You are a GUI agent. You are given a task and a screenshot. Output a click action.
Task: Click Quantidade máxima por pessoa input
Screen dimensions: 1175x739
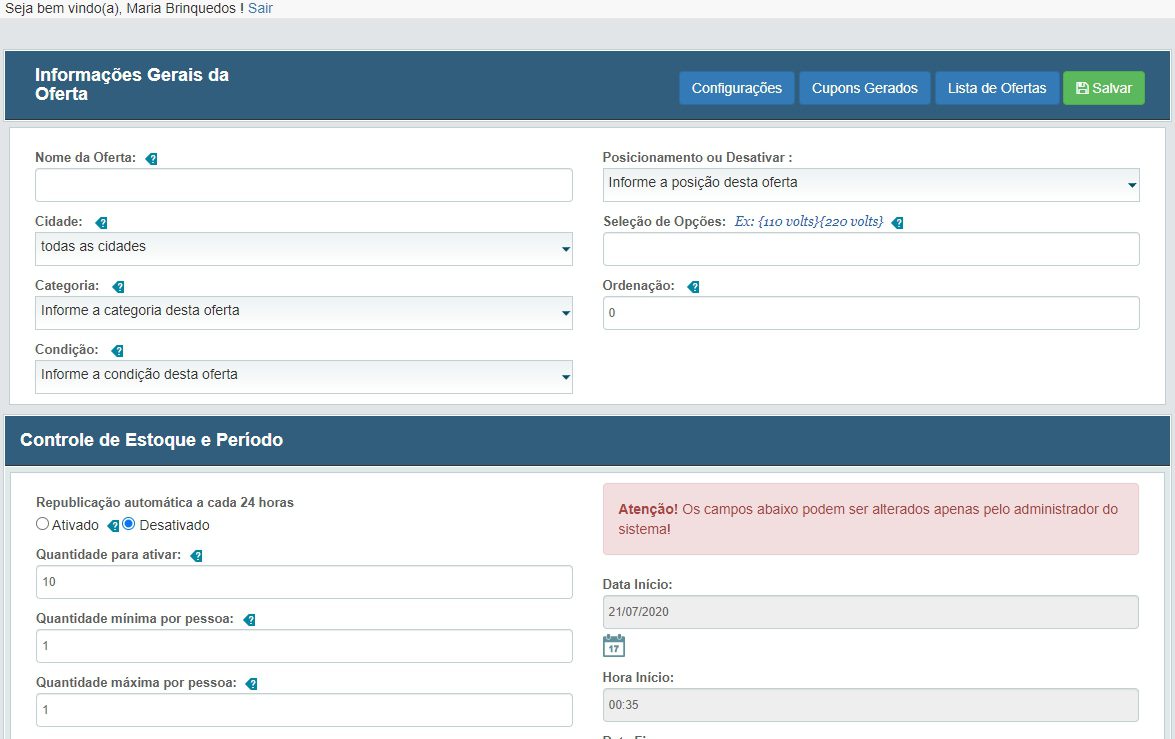(303, 710)
